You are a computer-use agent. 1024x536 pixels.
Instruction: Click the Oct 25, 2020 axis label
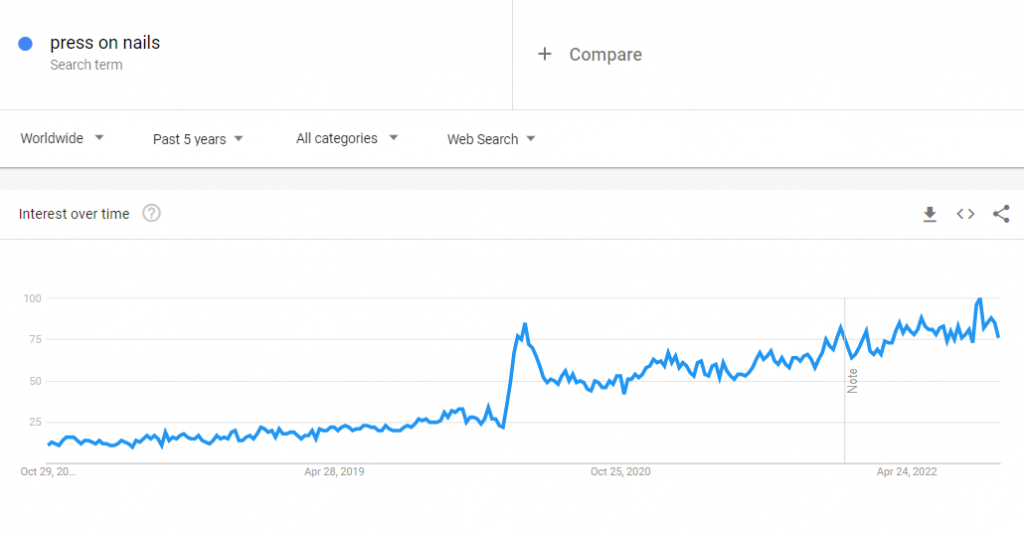621,471
